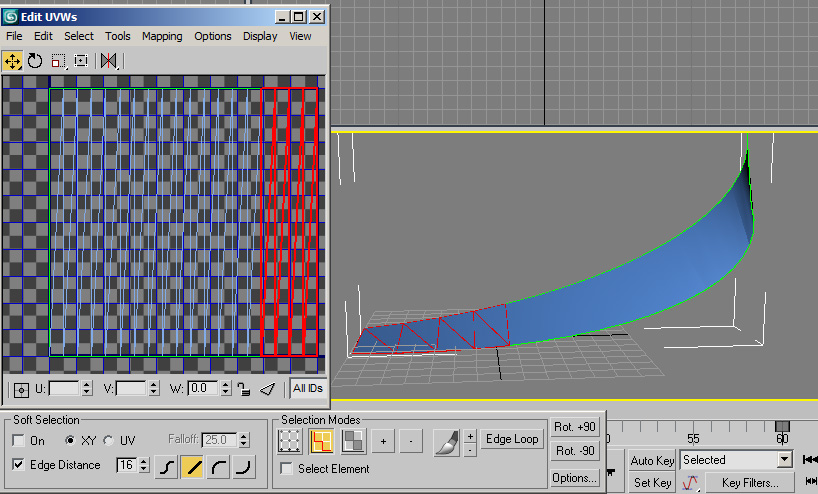Choose the UV radio button

click(109, 441)
